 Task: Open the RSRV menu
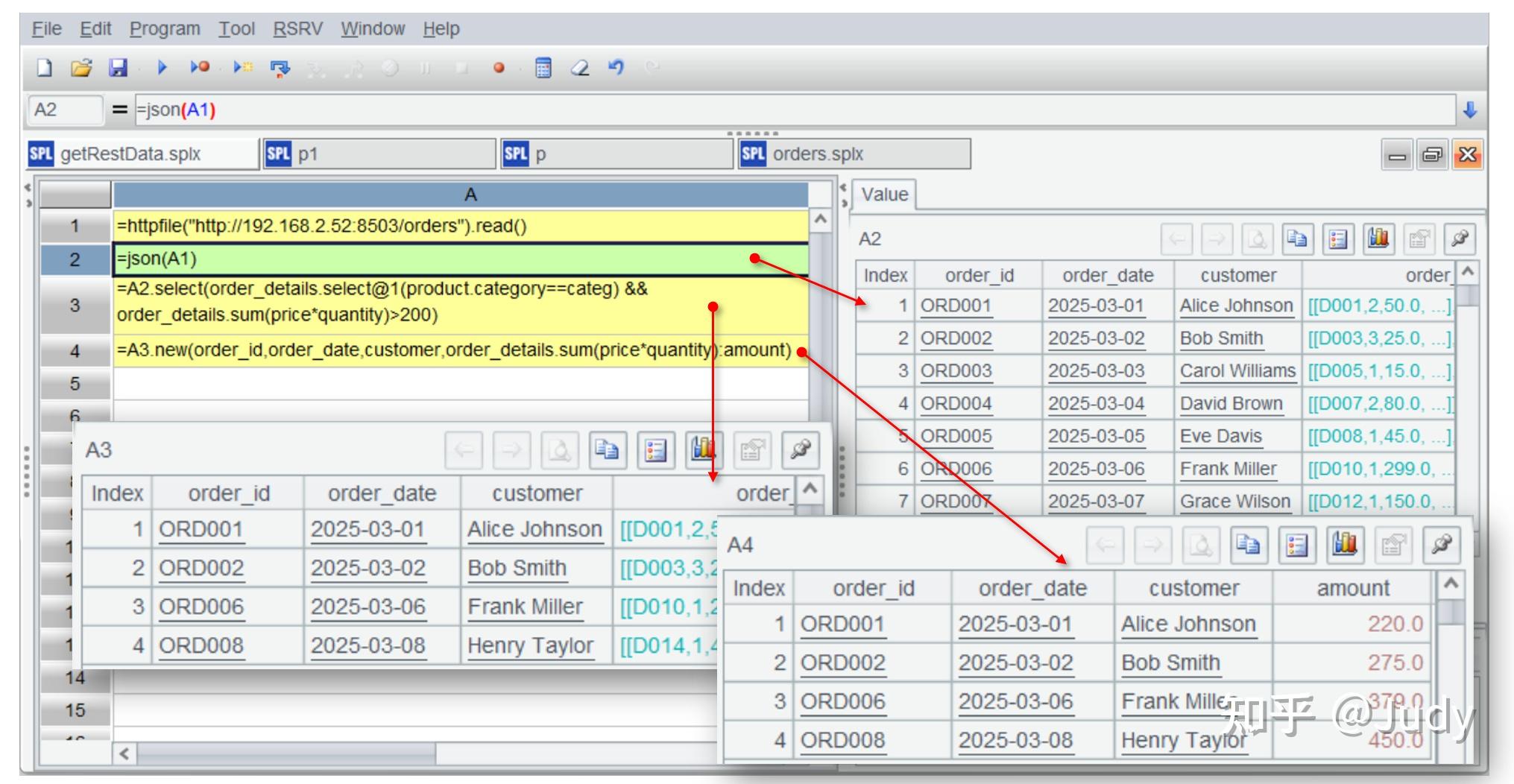[x=297, y=29]
